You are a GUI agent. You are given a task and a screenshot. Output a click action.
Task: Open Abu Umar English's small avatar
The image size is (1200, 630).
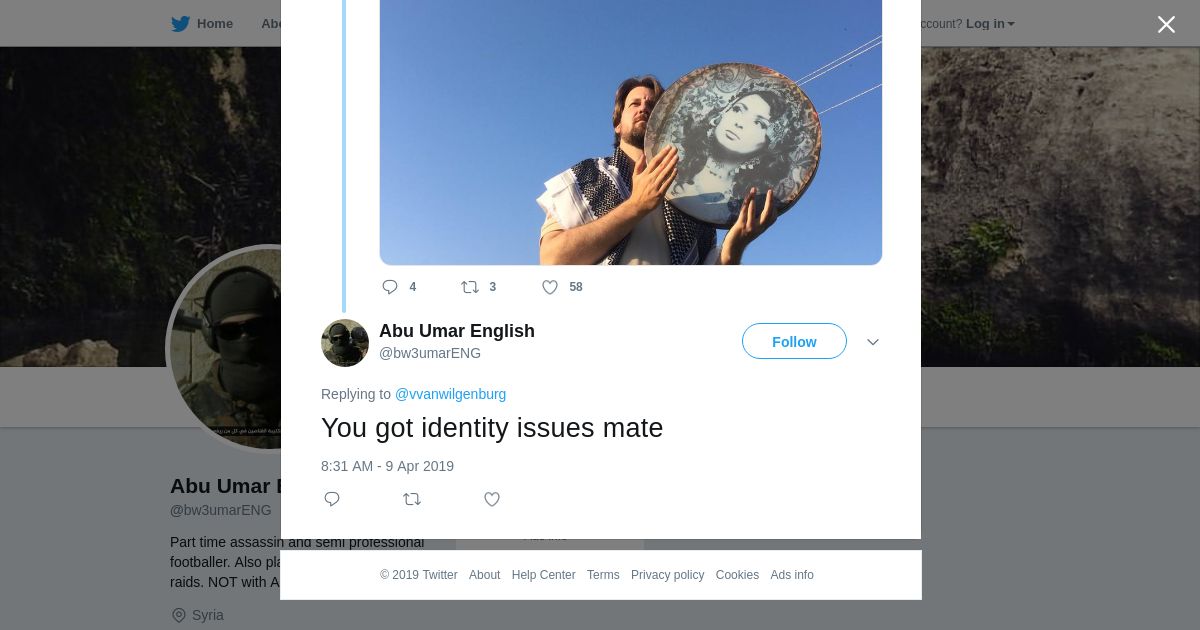click(345, 343)
